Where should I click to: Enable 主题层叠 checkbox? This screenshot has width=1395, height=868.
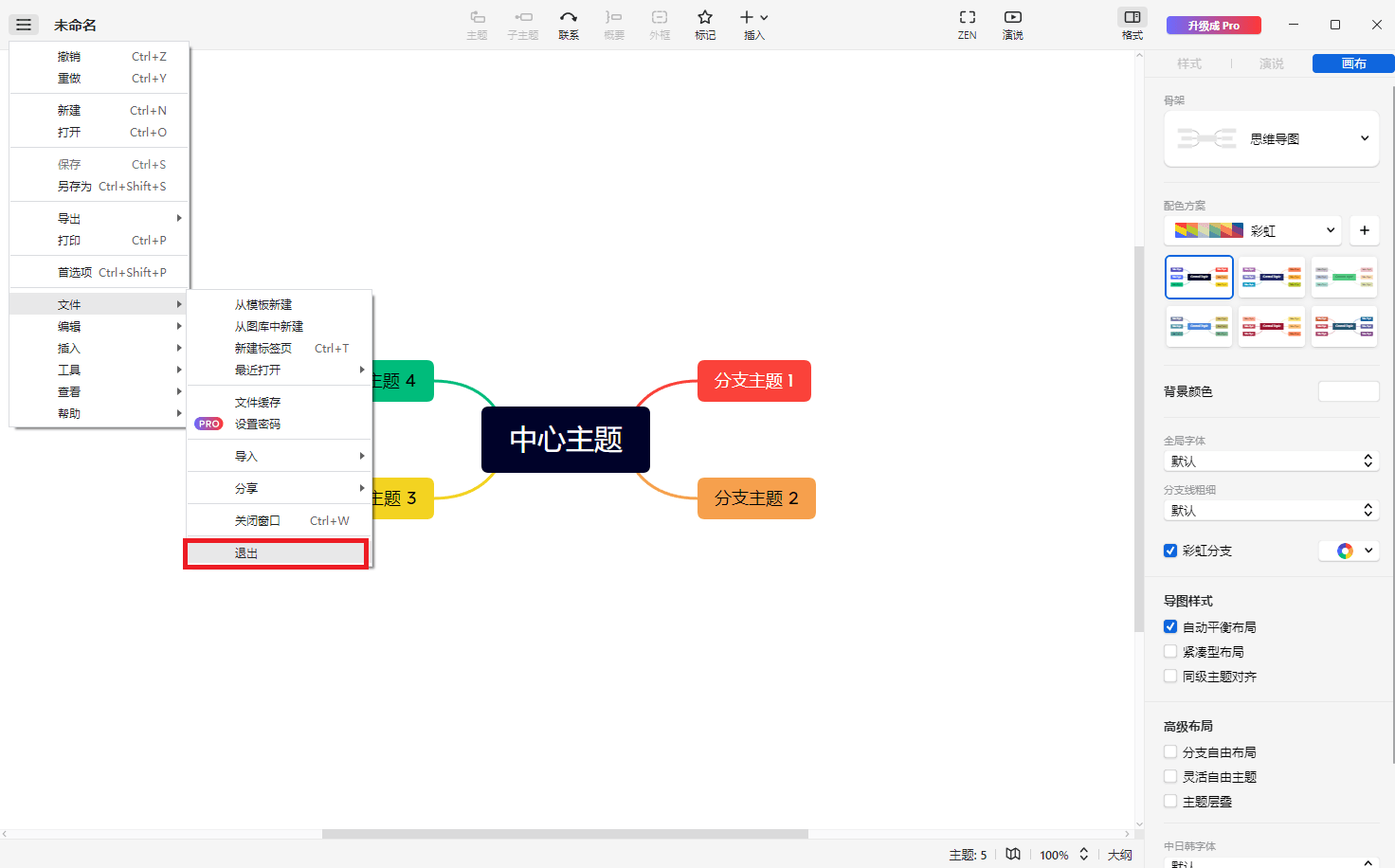(x=1170, y=801)
